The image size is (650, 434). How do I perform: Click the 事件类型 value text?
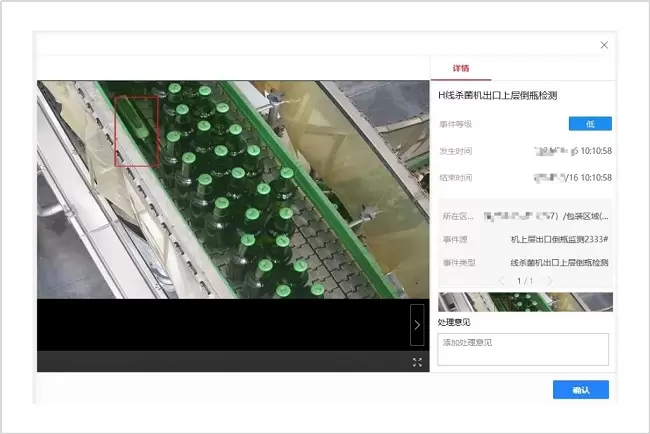[560, 262]
